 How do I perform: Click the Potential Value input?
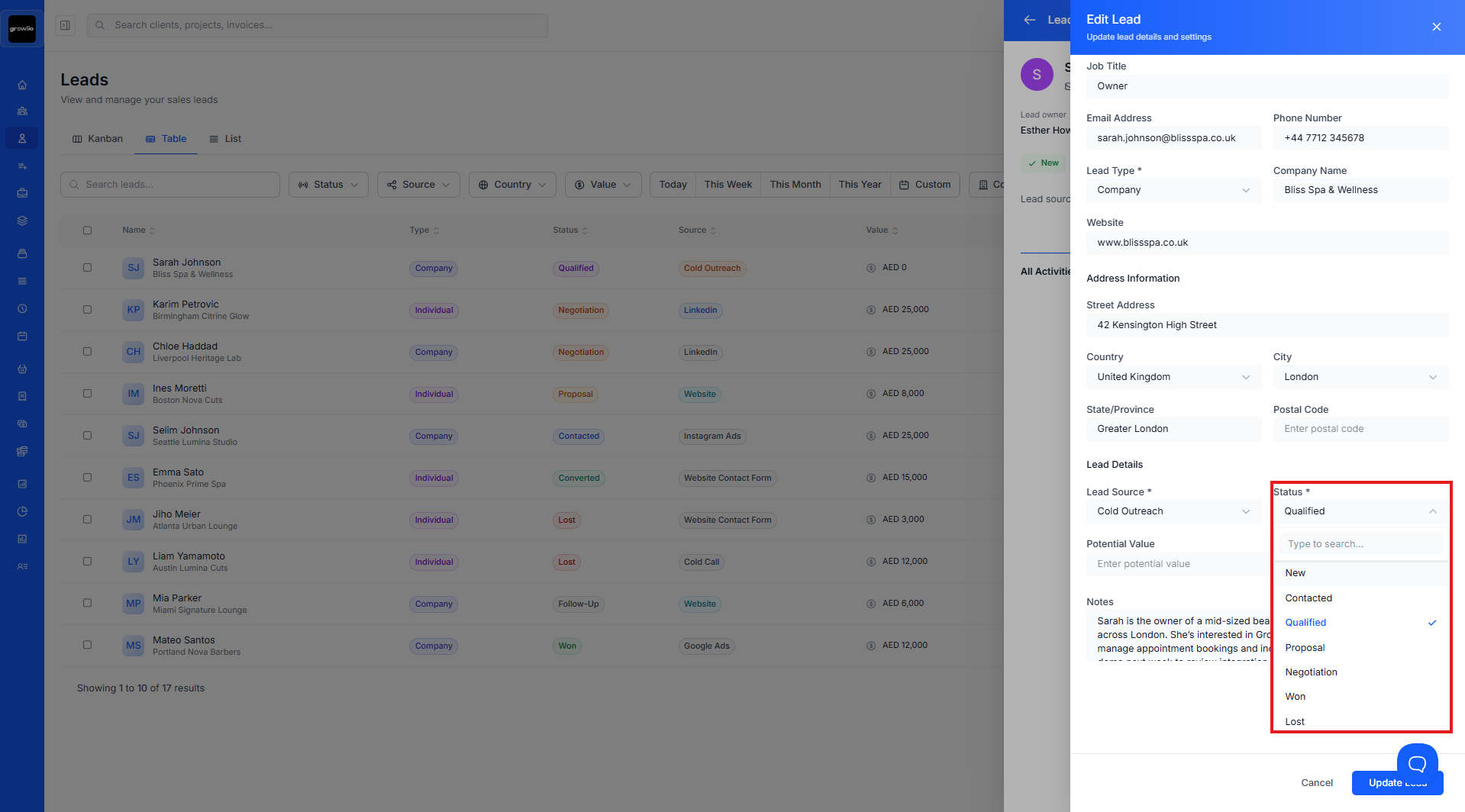pos(1176,564)
